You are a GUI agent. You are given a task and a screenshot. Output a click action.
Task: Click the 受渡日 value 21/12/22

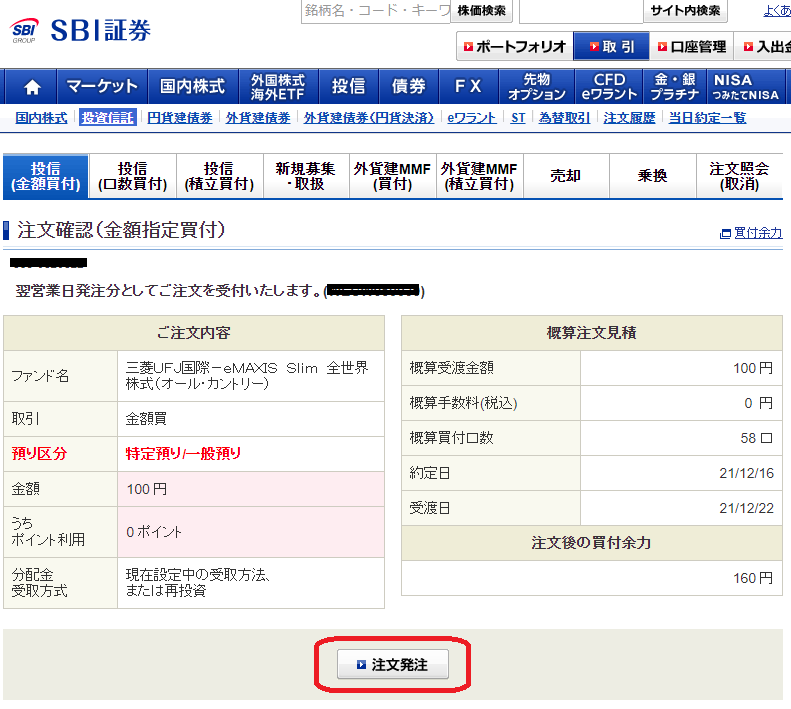(747, 508)
